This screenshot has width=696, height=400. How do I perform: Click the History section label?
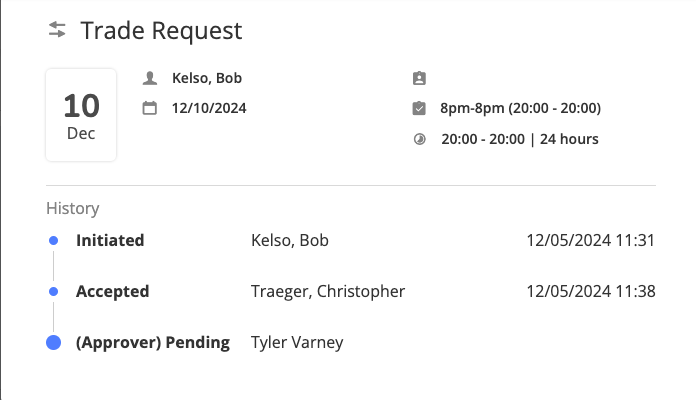[73, 208]
